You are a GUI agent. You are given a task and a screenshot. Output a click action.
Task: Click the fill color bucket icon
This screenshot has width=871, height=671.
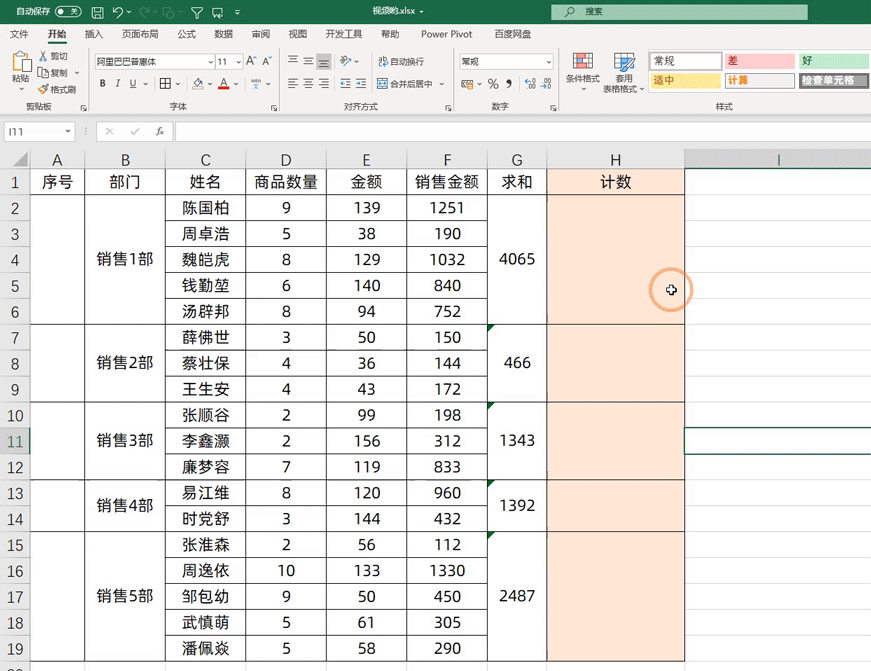(x=197, y=83)
